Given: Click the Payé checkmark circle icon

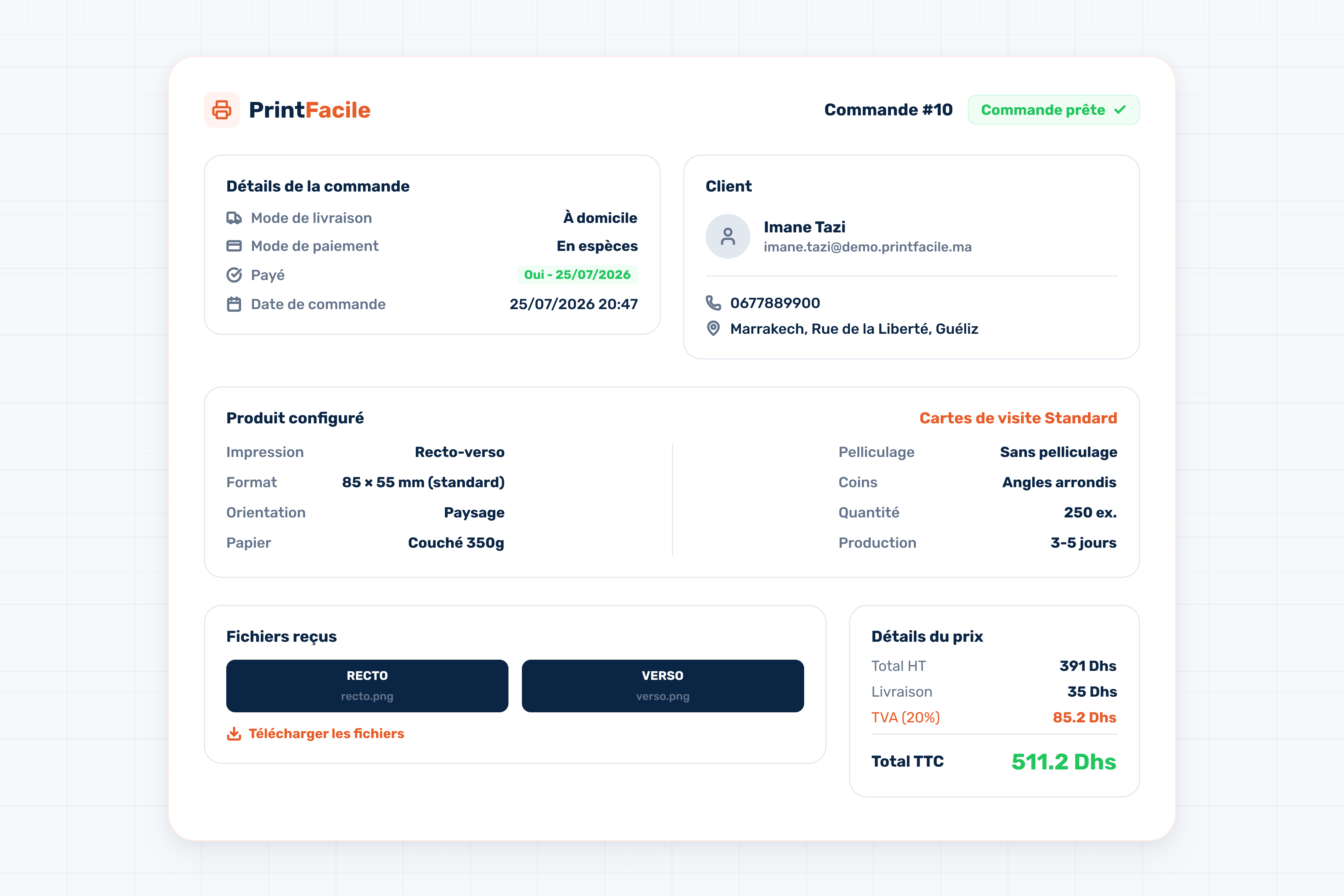Looking at the screenshot, I should pos(234,275).
